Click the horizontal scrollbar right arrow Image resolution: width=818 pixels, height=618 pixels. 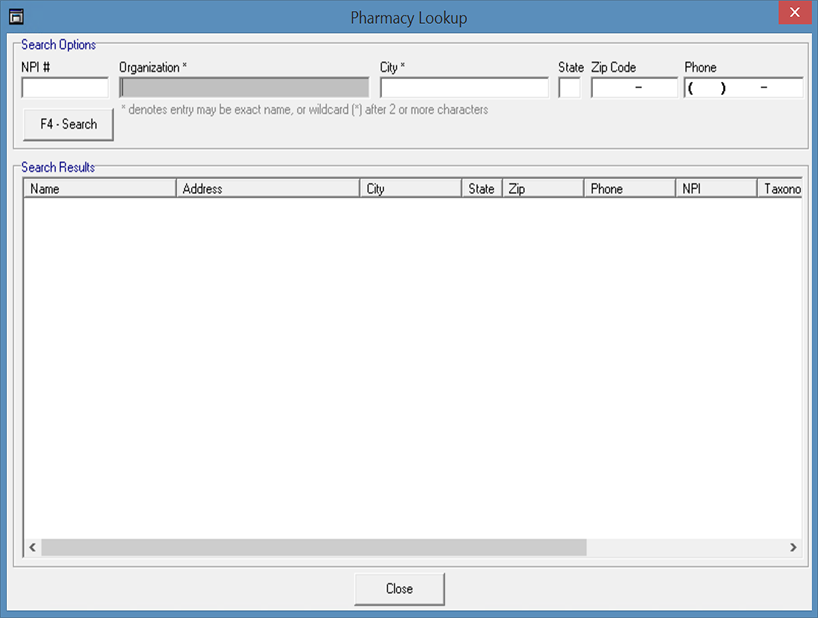click(x=793, y=548)
